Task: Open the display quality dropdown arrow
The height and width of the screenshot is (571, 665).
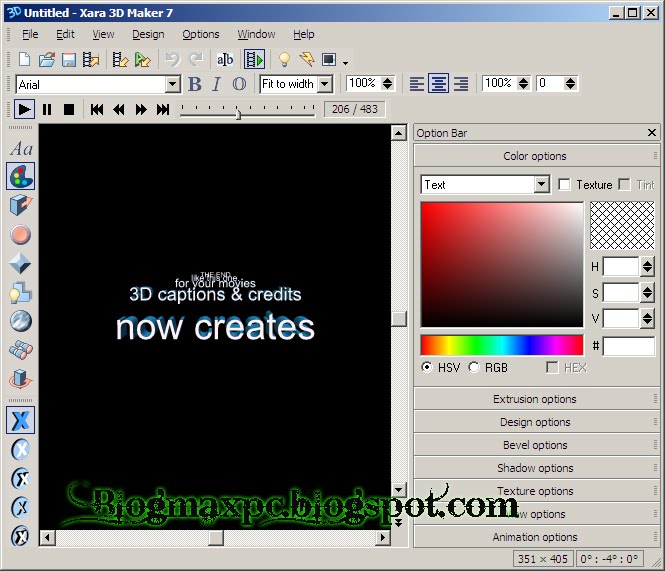Action: click(x=346, y=63)
